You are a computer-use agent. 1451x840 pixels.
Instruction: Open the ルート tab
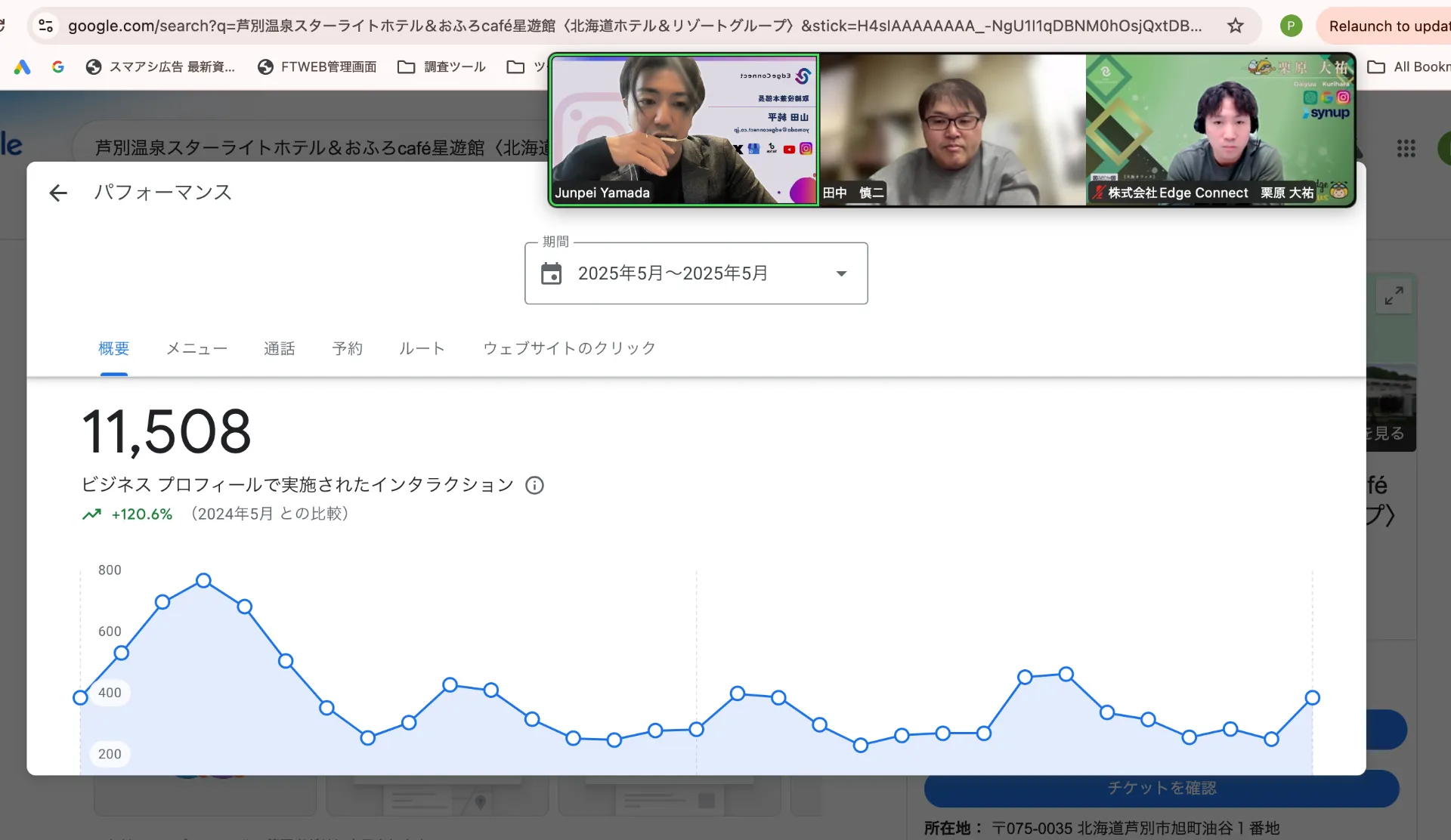click(422, 348)
